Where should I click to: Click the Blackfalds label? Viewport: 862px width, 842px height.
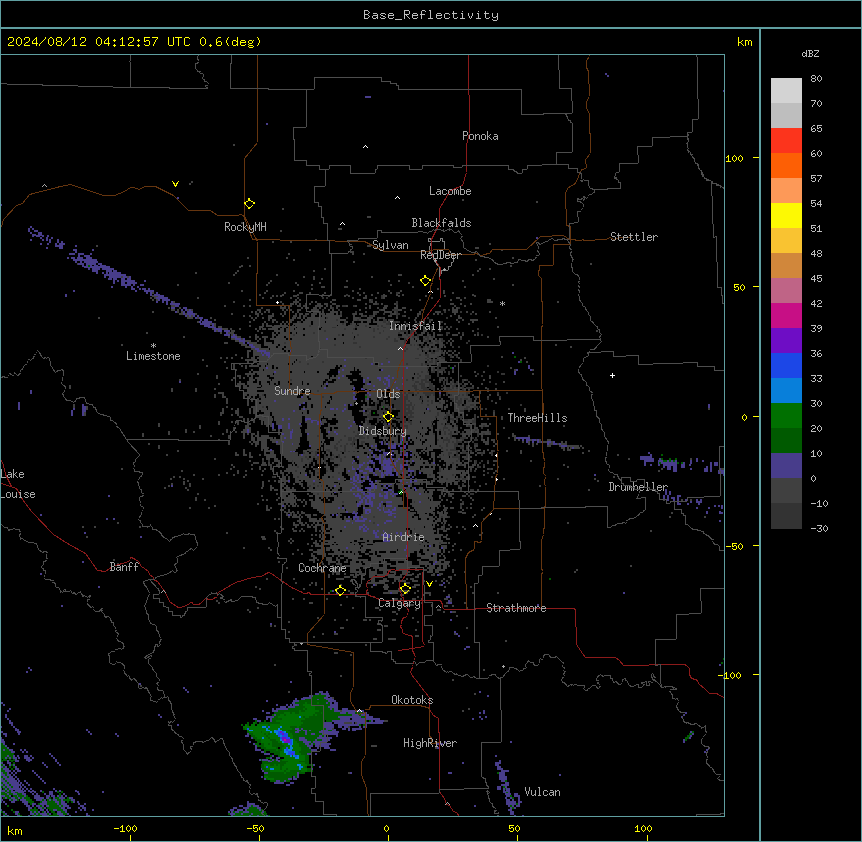coord(441,223)
